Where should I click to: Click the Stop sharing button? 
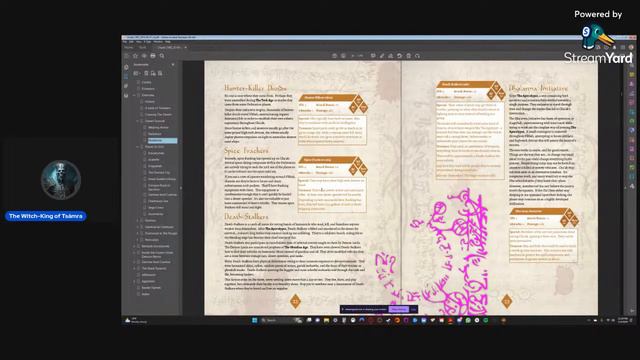399,309
